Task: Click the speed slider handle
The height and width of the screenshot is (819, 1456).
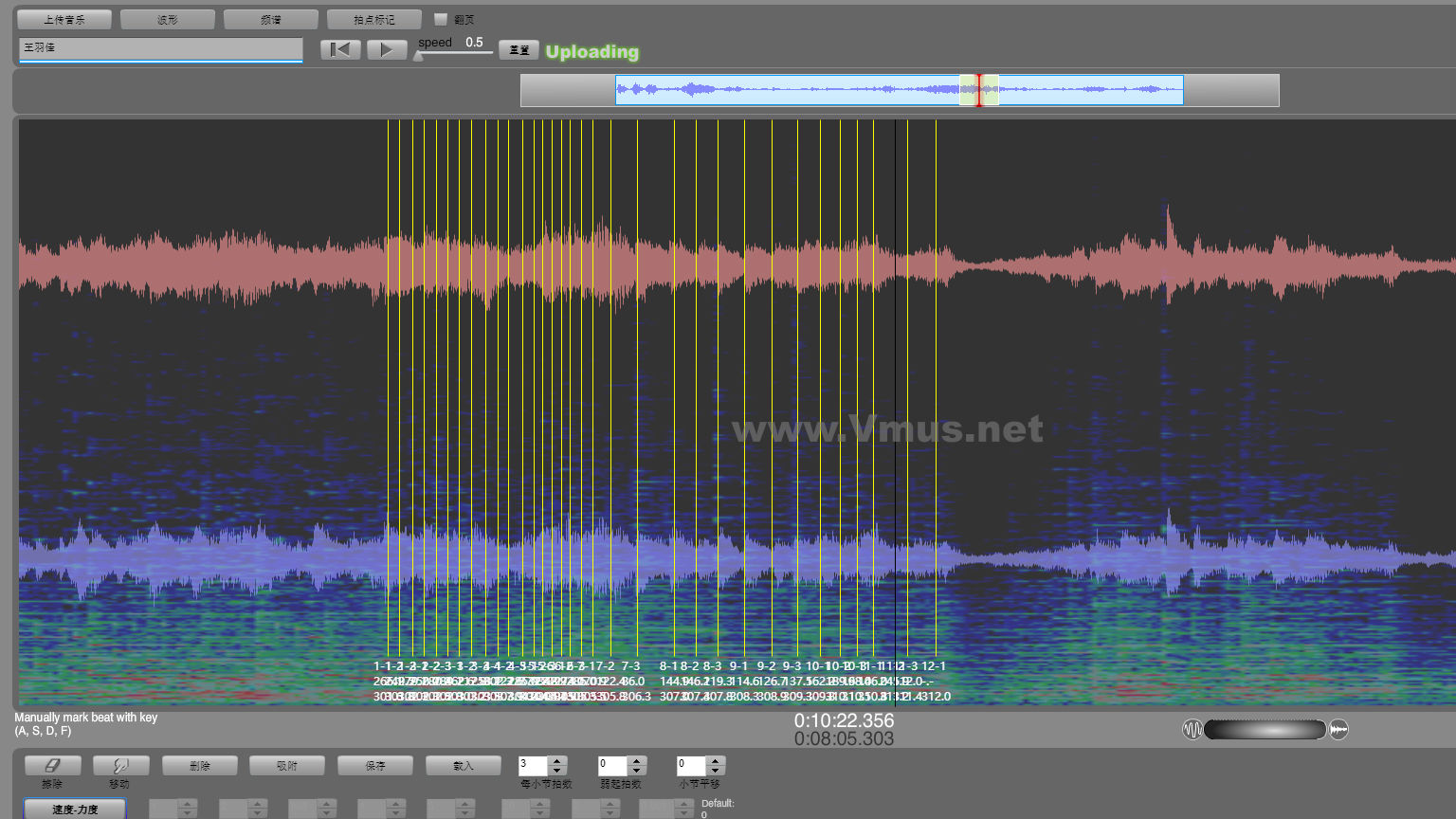Action: click(419, 55)
